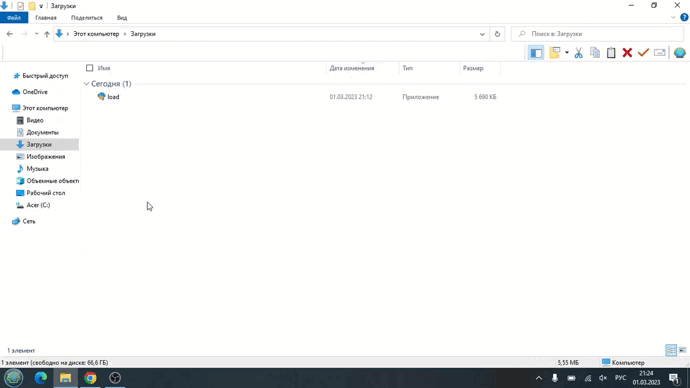Sort by the Дата изменения column header
690x388 pixels.
click(352, 68)
